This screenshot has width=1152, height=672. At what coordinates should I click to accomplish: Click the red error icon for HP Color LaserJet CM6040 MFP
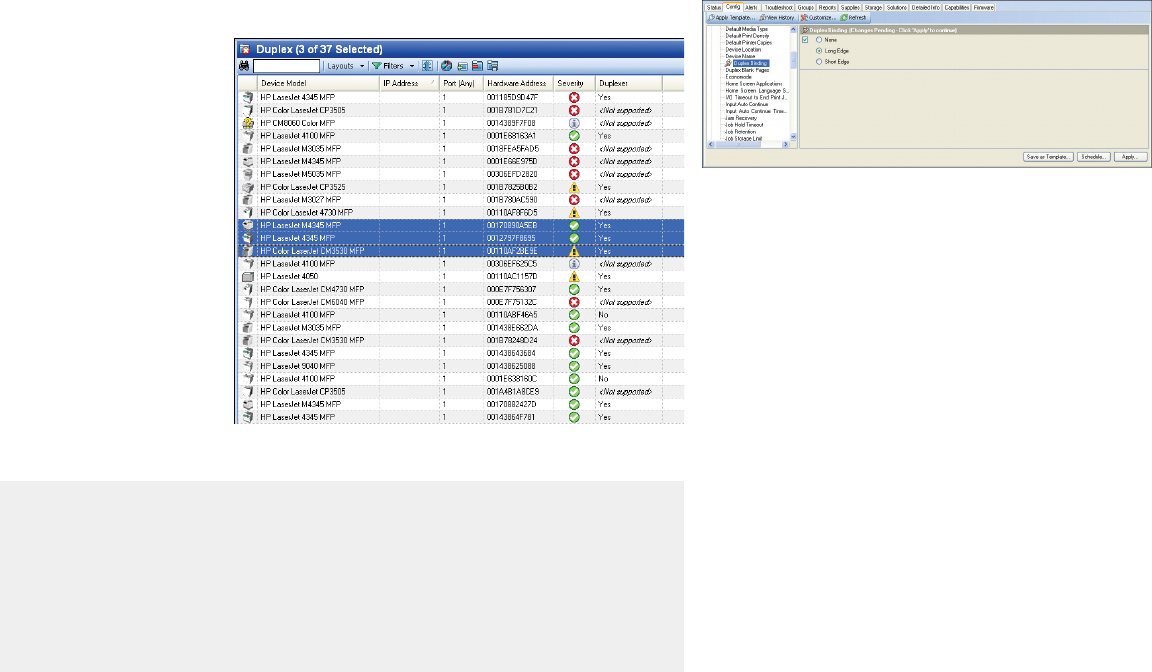[x=574, y=302]
